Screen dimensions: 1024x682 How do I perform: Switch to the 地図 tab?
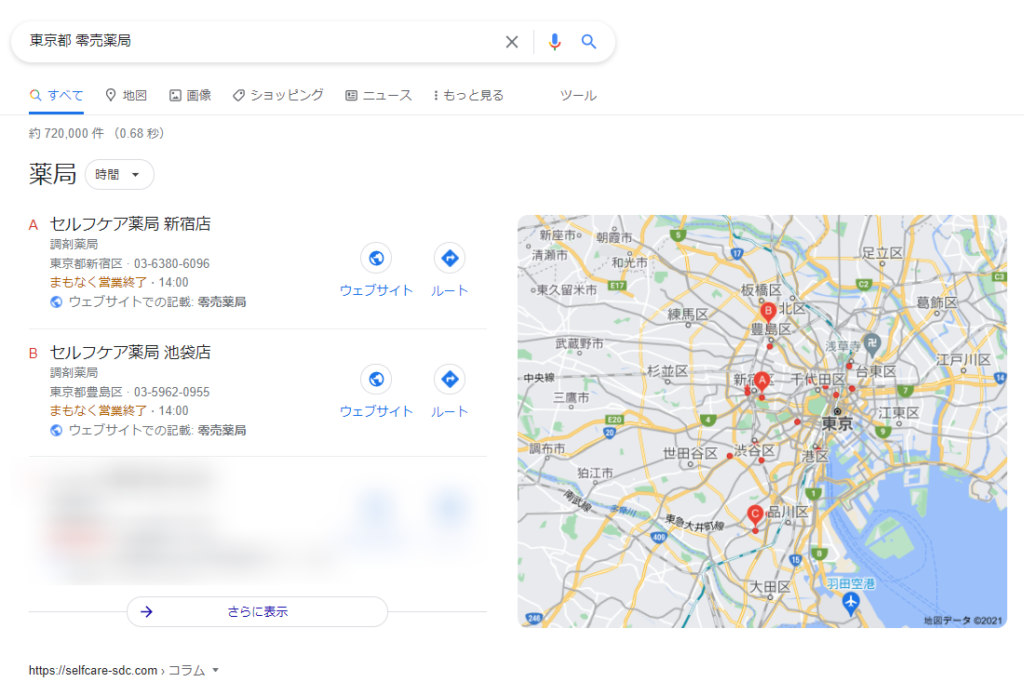[126, 95]
